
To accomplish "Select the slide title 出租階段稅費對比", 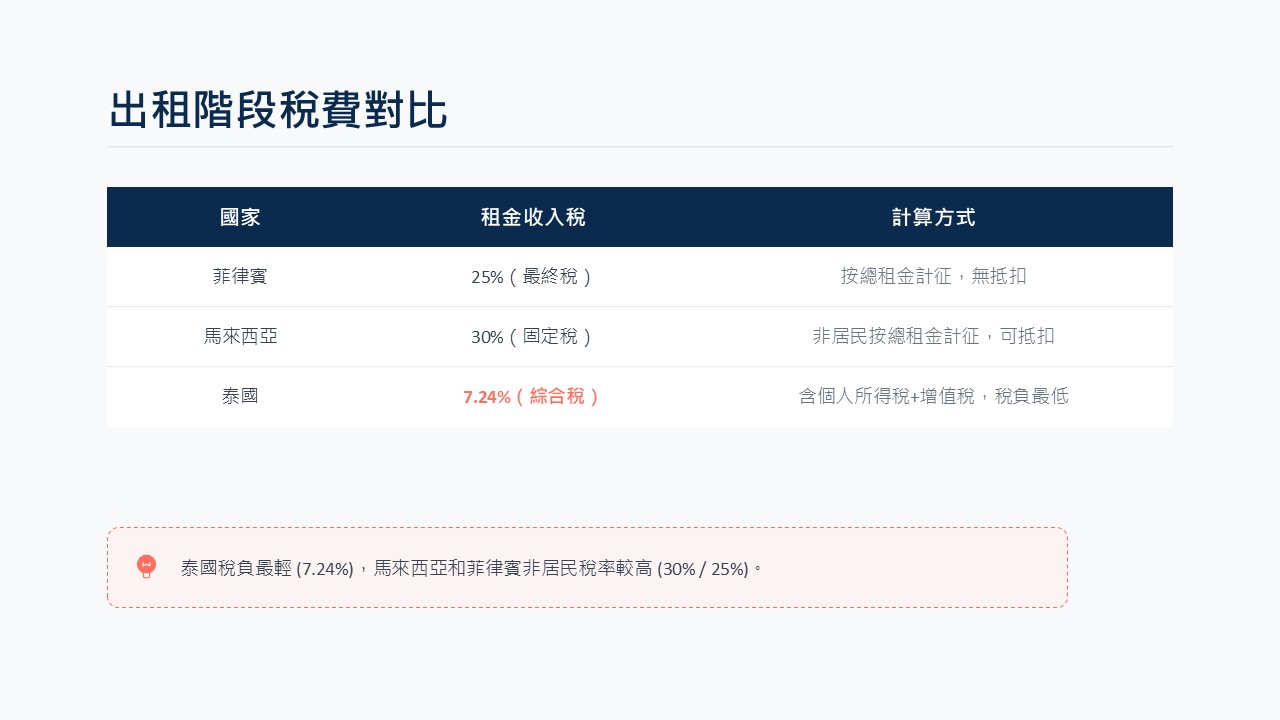I will 278,110.
